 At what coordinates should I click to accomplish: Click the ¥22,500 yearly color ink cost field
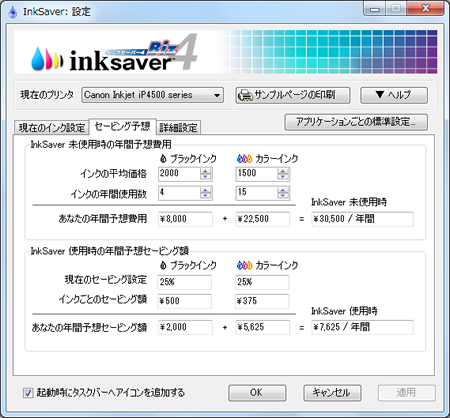[263, 219]
